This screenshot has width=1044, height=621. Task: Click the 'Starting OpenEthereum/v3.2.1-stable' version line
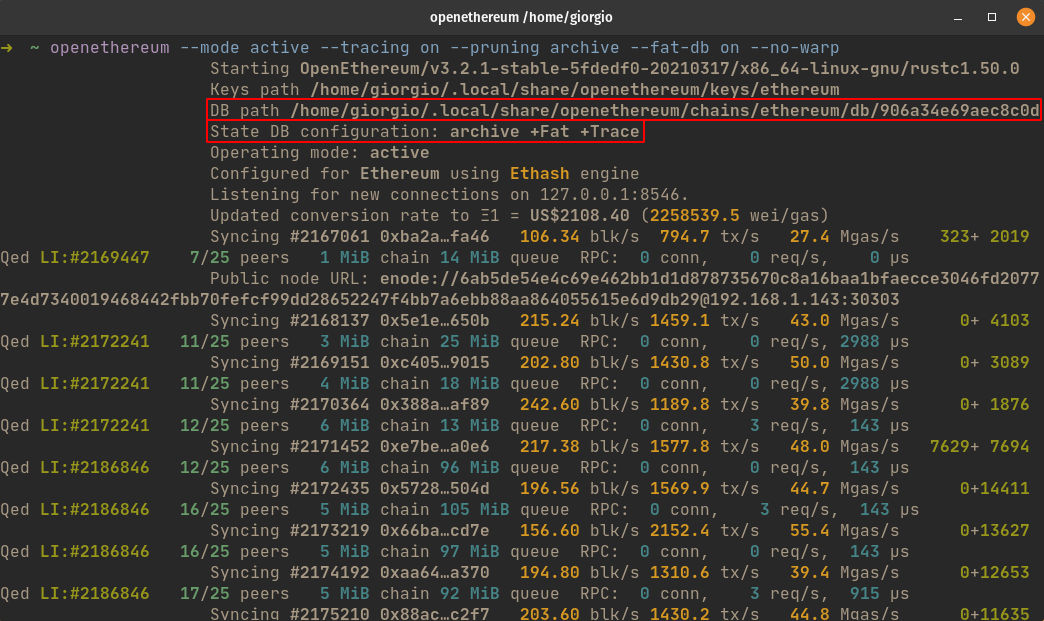[x=615, y=69]
